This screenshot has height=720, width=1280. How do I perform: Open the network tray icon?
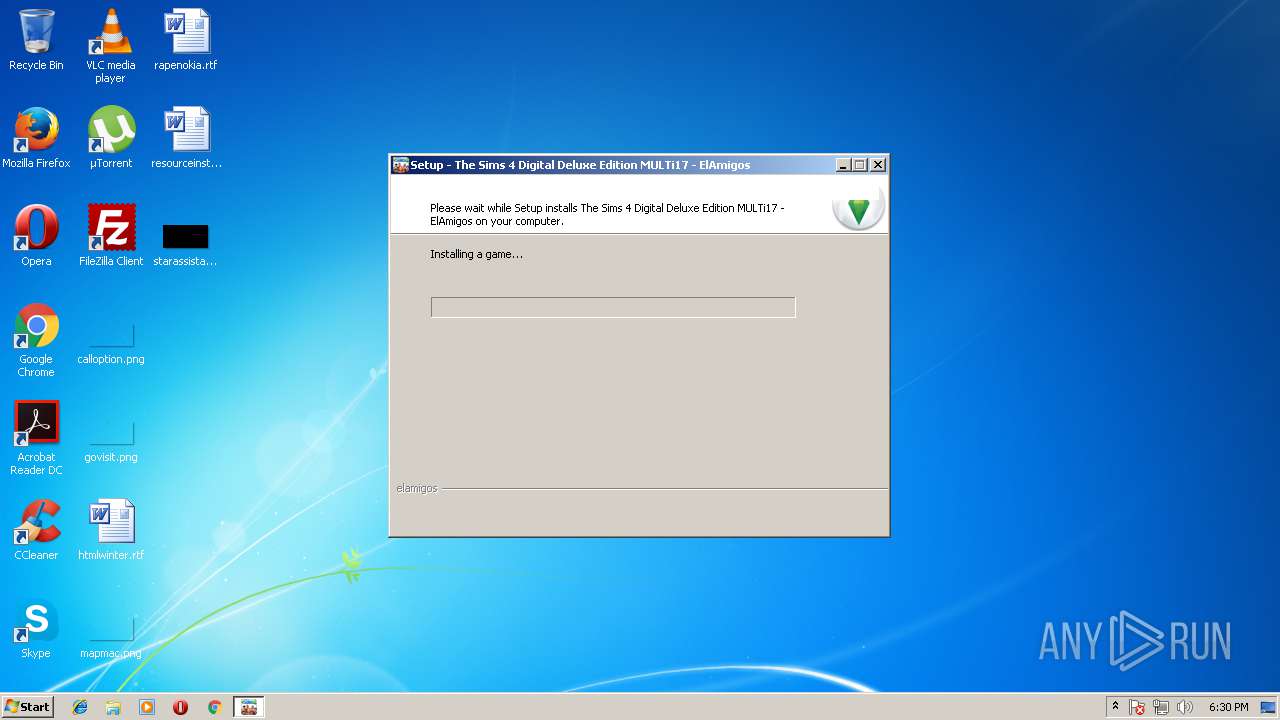click(1161, 707)
